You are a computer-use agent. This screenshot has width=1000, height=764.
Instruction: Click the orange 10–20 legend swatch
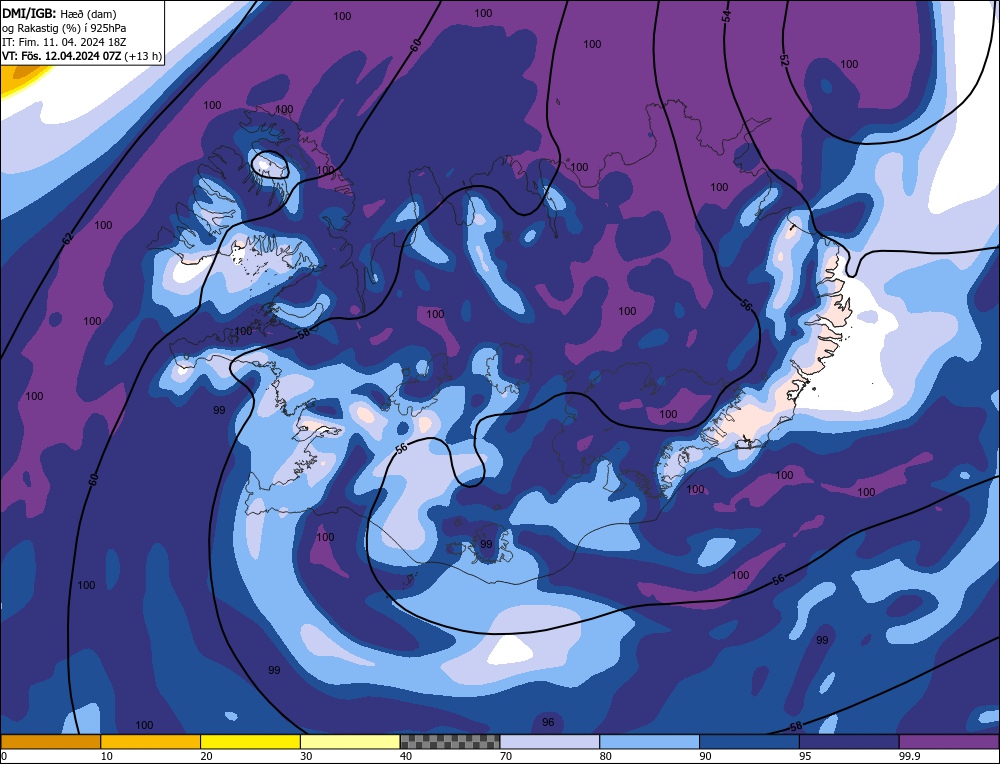(x=151, y=741)
